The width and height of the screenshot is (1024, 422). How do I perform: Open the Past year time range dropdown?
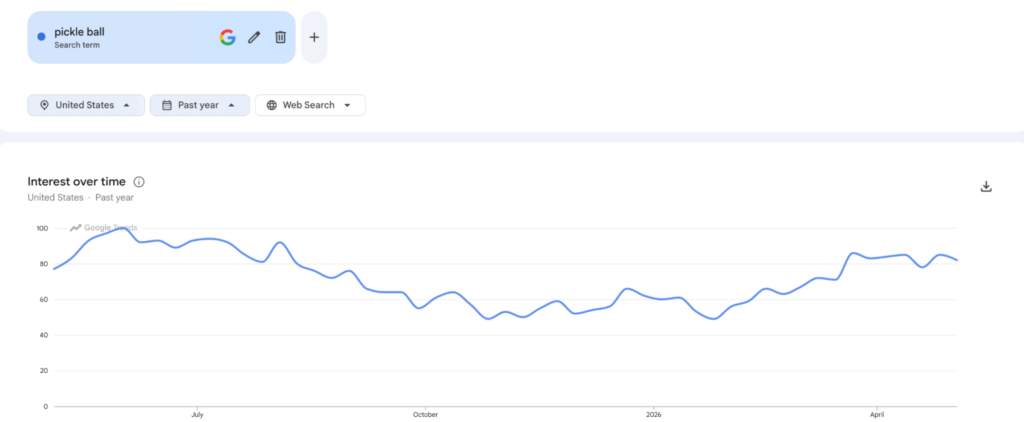200,105
